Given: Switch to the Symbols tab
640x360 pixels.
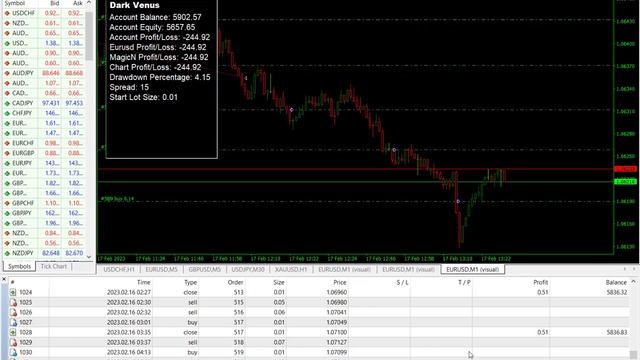Looking at the screenshot, I should 19,267.
